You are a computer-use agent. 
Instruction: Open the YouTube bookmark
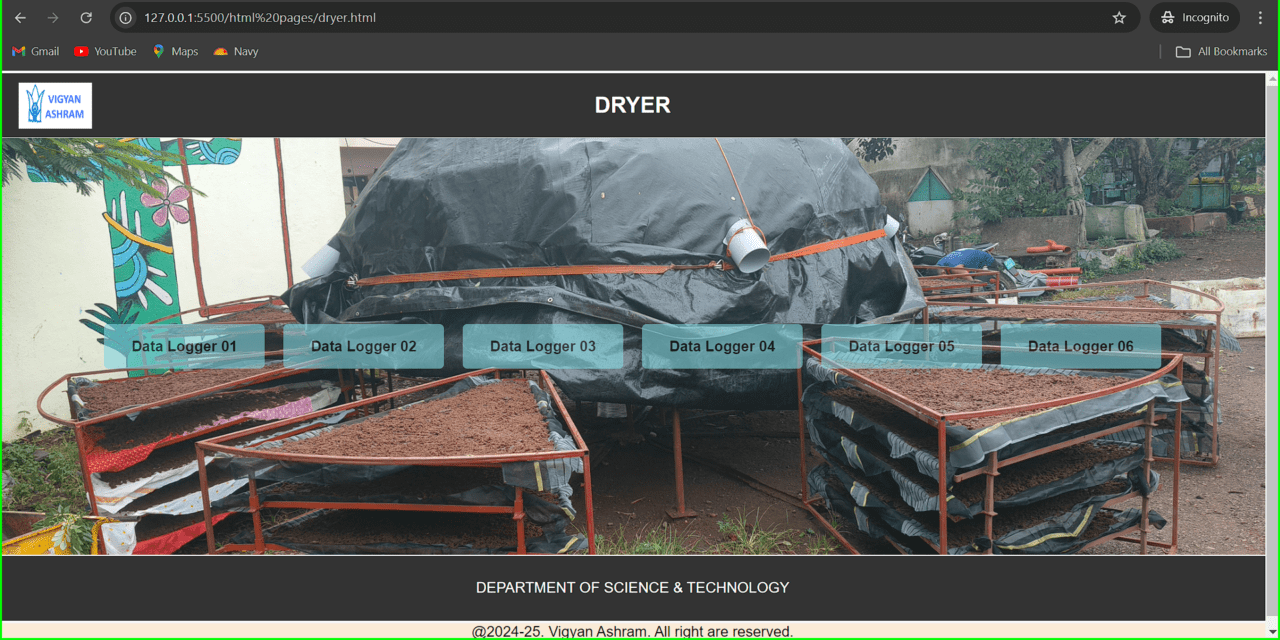104,51
